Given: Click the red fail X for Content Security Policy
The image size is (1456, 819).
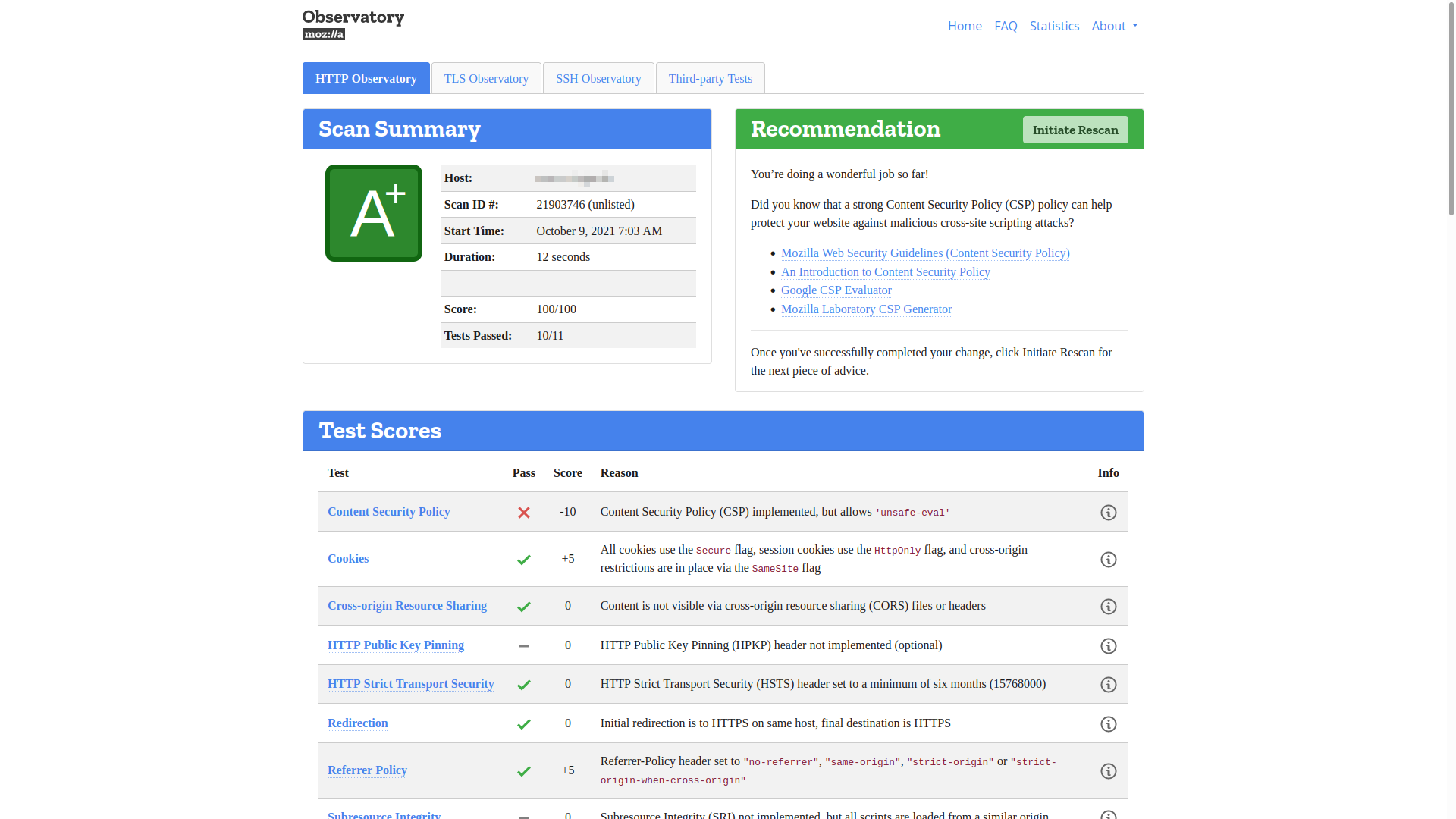Looking at the screenshot, I should pyautogui.click(x=524, y=513).
